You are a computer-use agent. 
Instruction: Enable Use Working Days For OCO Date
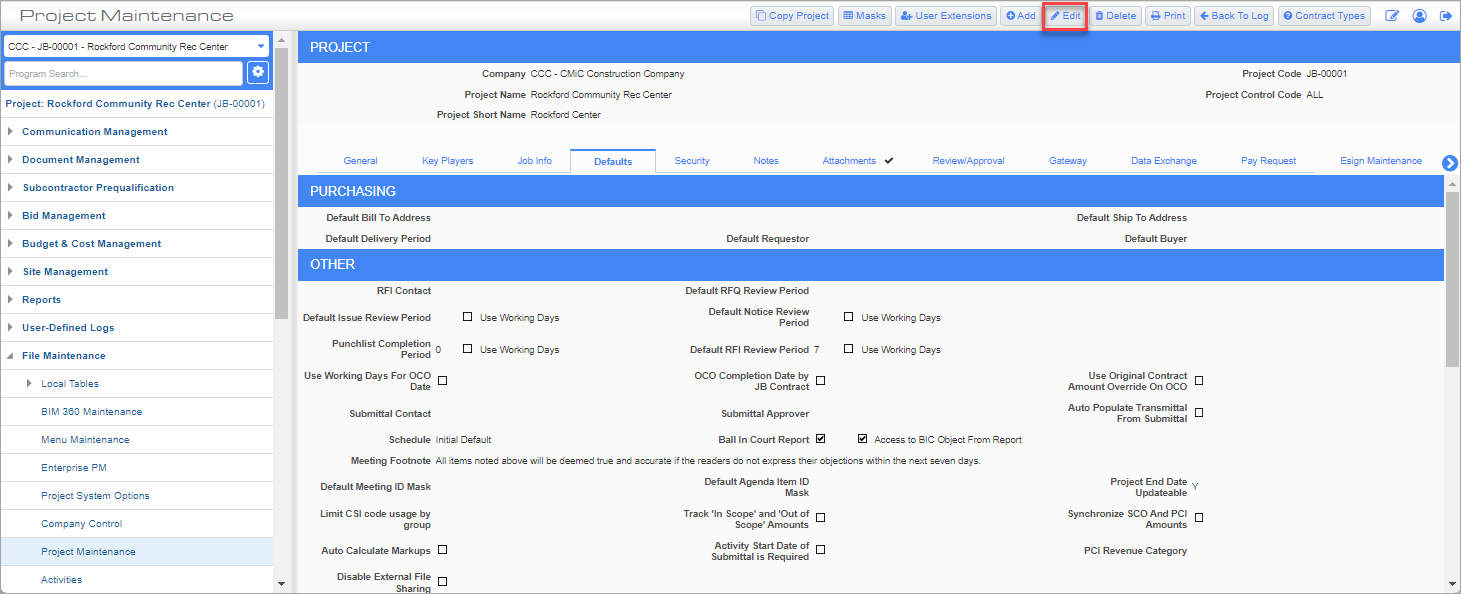(442, 380)
